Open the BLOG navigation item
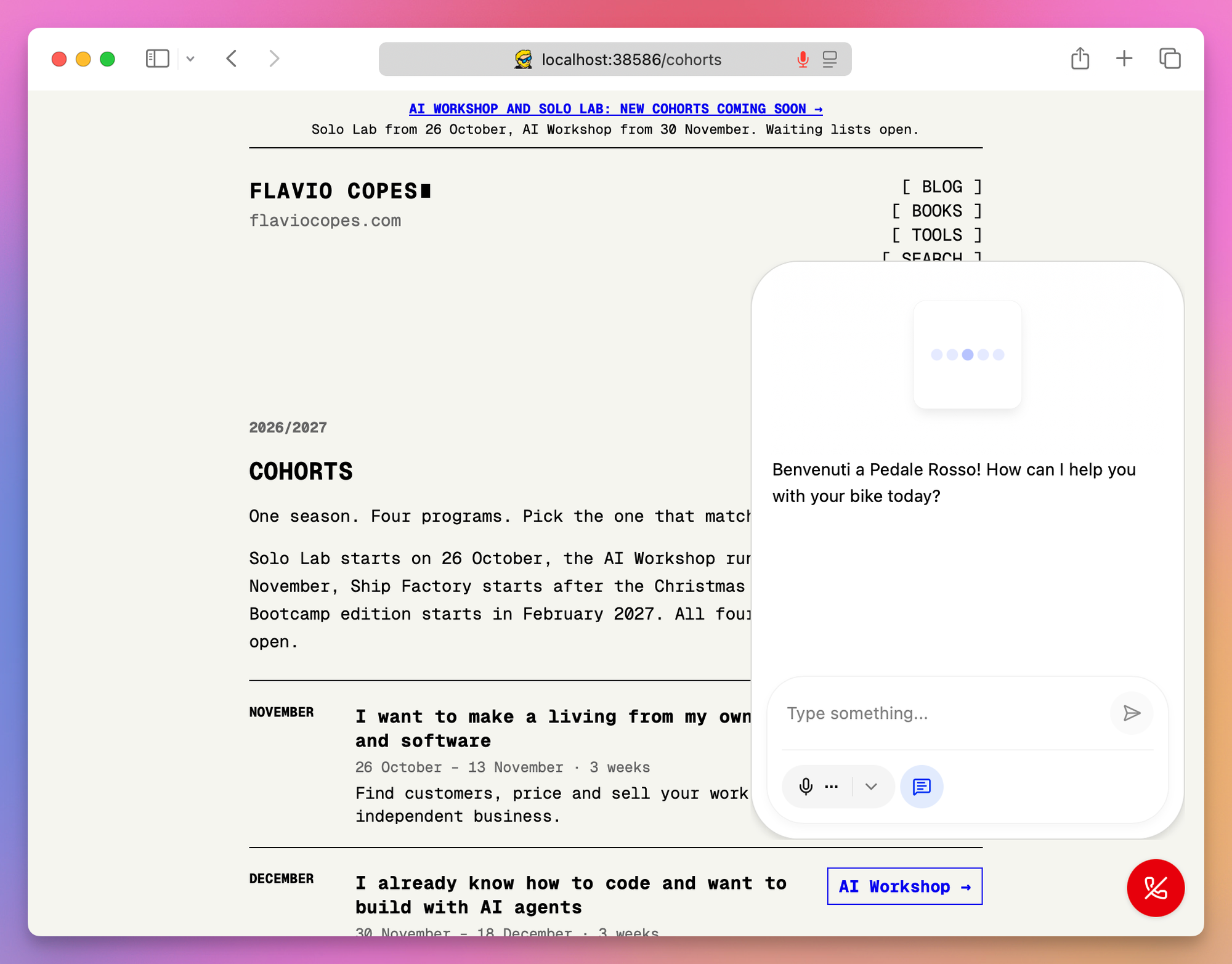 tap(942, 187)
